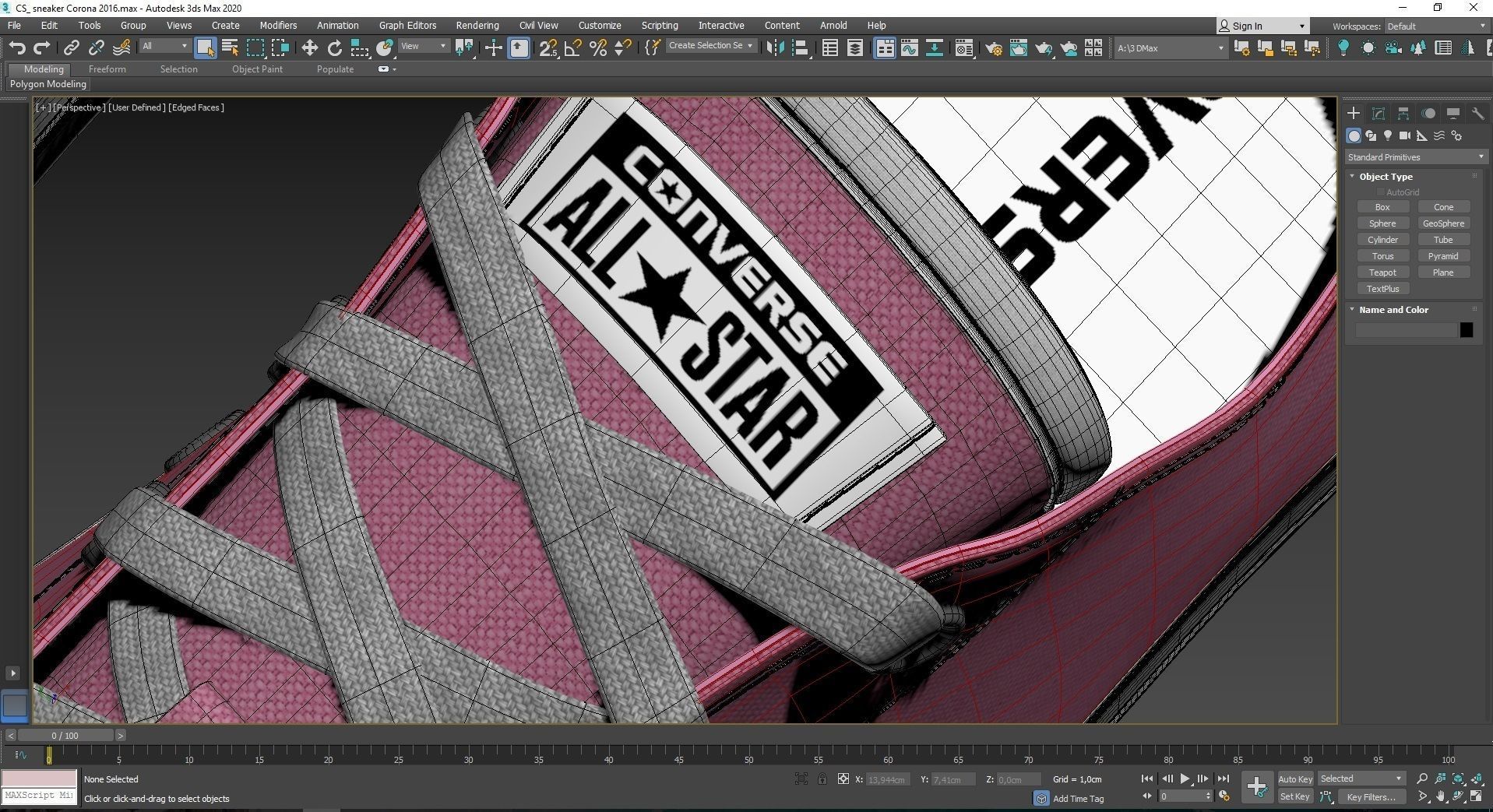The image size is (1493, 812).
Task: Switch to the Modify command panel tab
Action: click(1379, 114)
